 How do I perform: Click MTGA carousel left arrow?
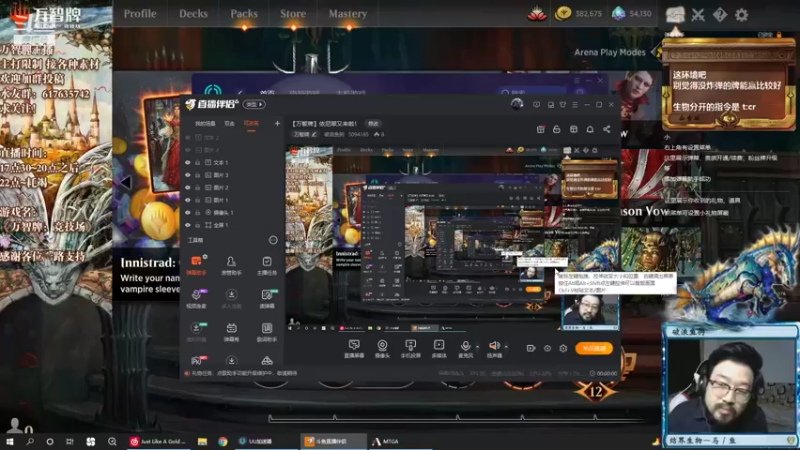coord(126,181)
